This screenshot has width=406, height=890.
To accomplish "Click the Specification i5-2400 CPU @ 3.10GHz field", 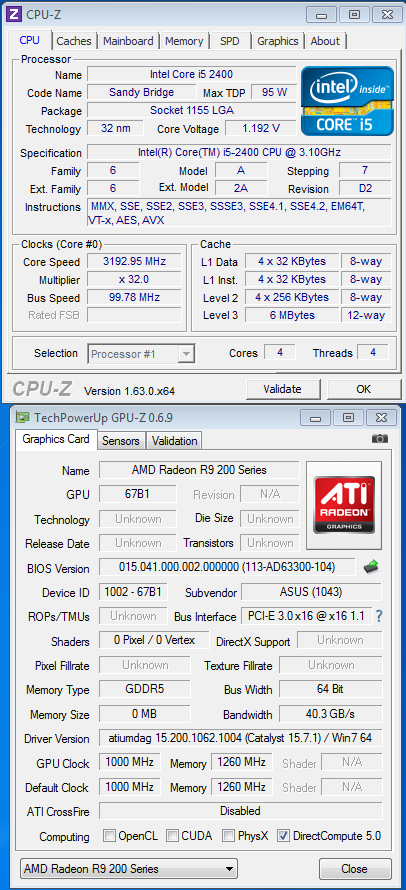I will pyautogui.click(x=239, y=152).
